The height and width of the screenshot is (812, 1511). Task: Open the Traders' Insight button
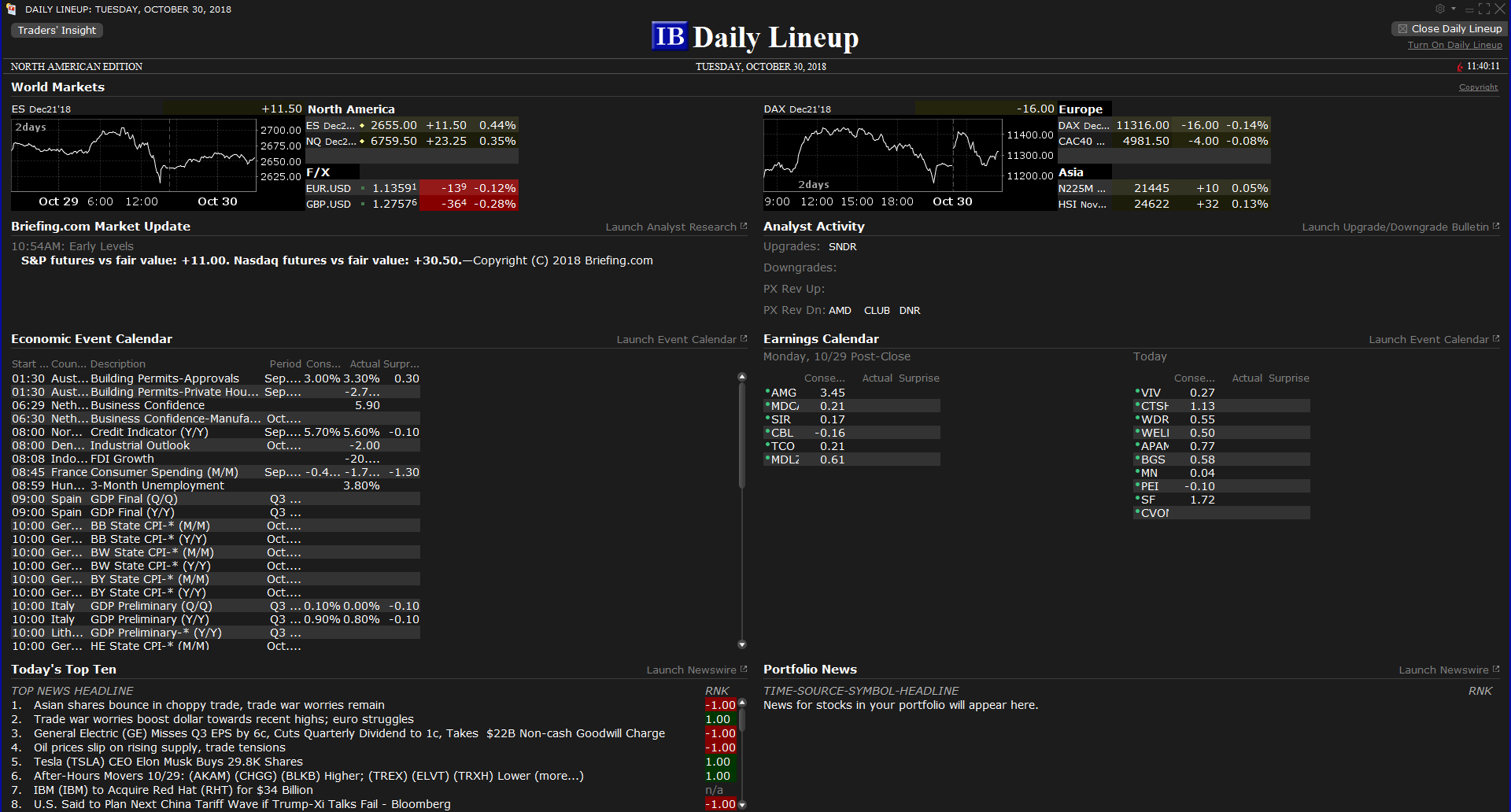click(57, 30)
